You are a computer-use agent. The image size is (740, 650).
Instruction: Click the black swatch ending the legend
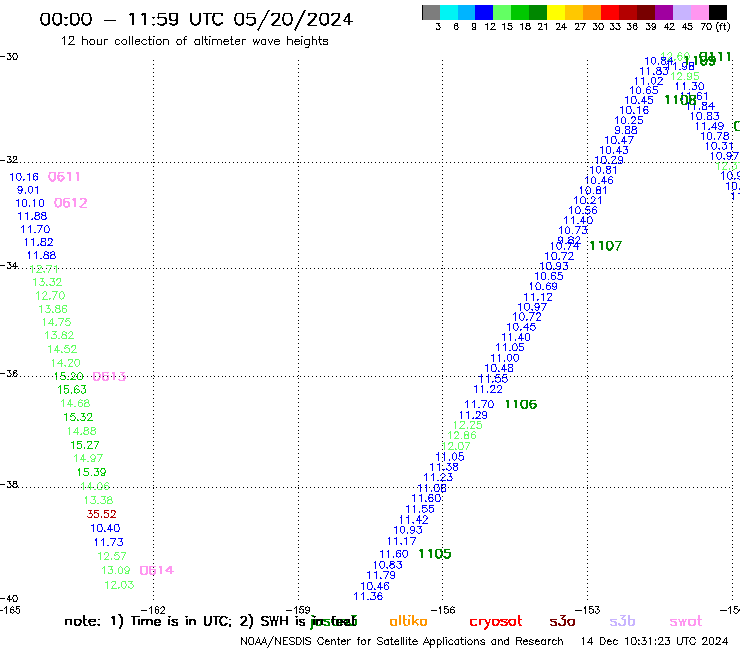pos(717,12)
